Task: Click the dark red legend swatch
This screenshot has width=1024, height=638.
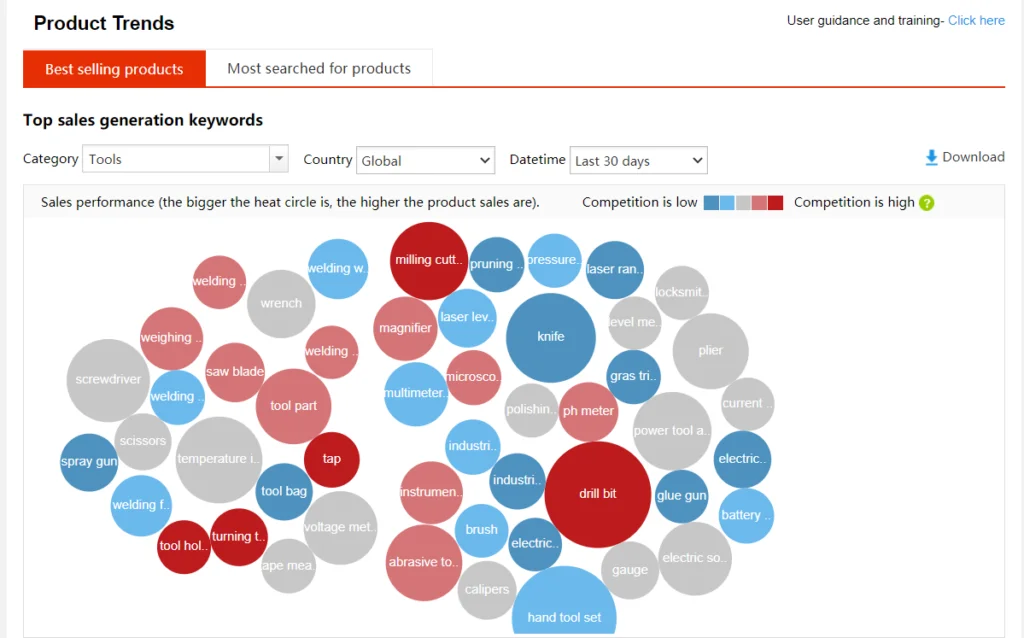Action: click(775, 203)
